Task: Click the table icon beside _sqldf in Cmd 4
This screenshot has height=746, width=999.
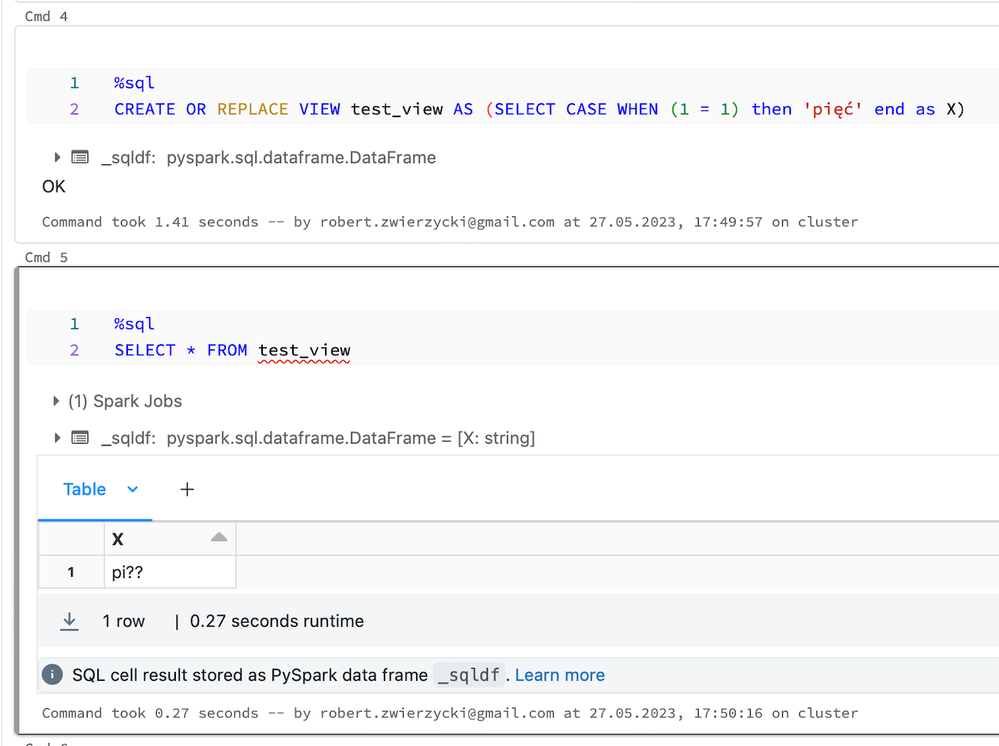Action: pyautogui.click(x=80, y=157)
